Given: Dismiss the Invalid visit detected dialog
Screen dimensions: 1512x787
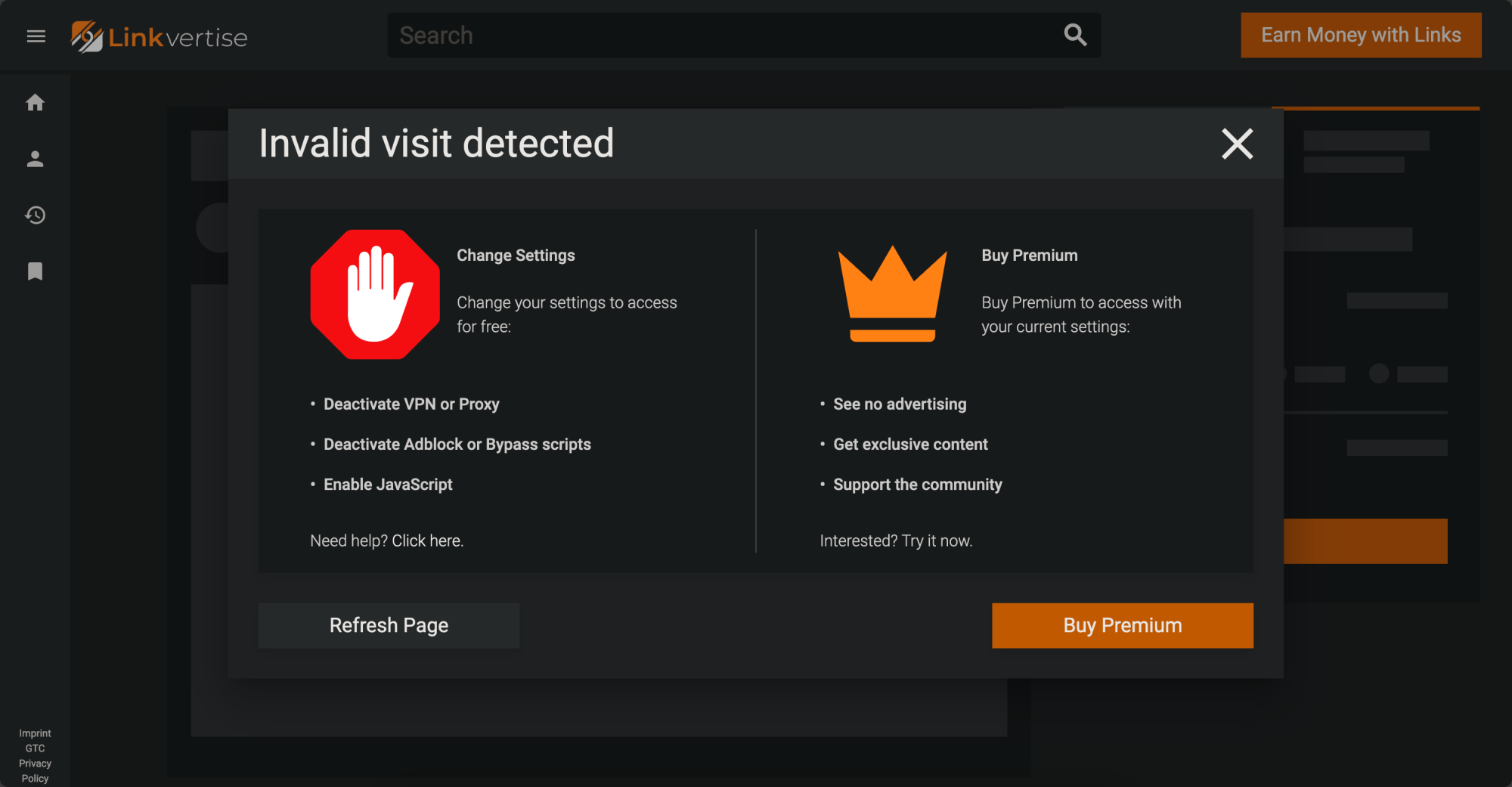Looking at the screenshot, I should click(x=1238, y=144).
